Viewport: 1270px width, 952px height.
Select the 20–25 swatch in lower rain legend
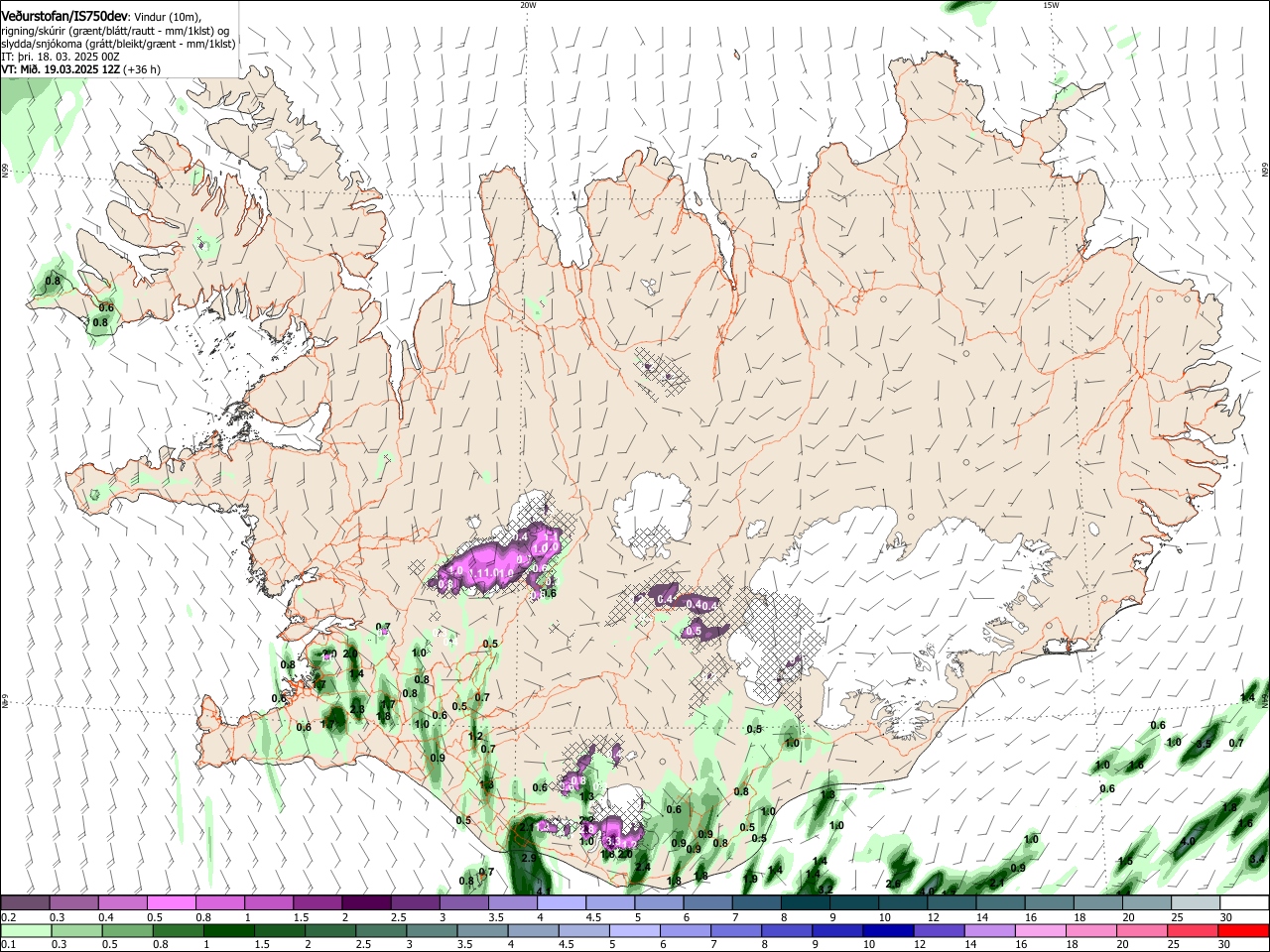click(1140, 930)
